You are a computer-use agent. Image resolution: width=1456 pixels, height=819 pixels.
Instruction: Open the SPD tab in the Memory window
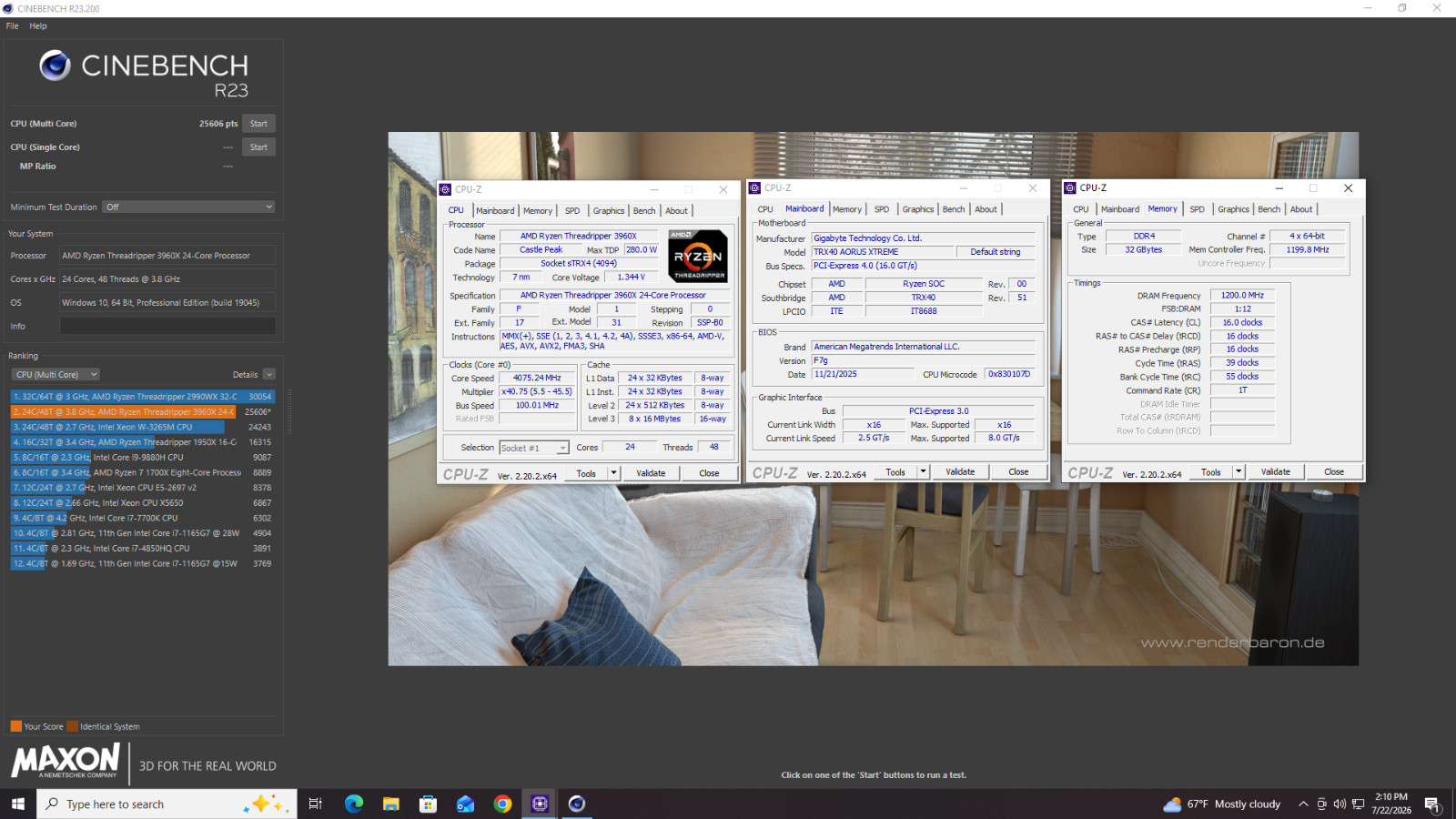[x=1197, y=209]
